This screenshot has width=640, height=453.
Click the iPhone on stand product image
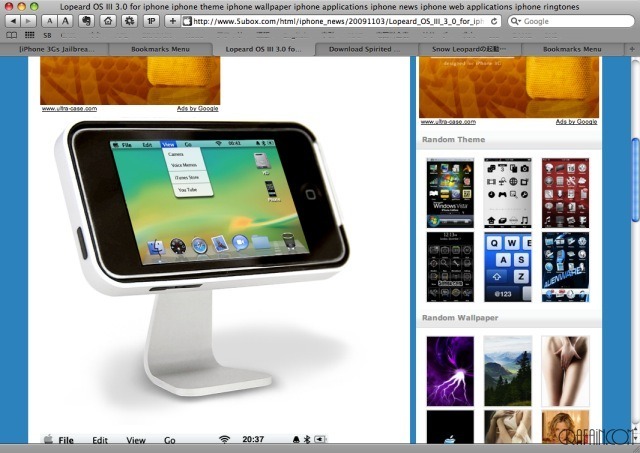[202, 257]
